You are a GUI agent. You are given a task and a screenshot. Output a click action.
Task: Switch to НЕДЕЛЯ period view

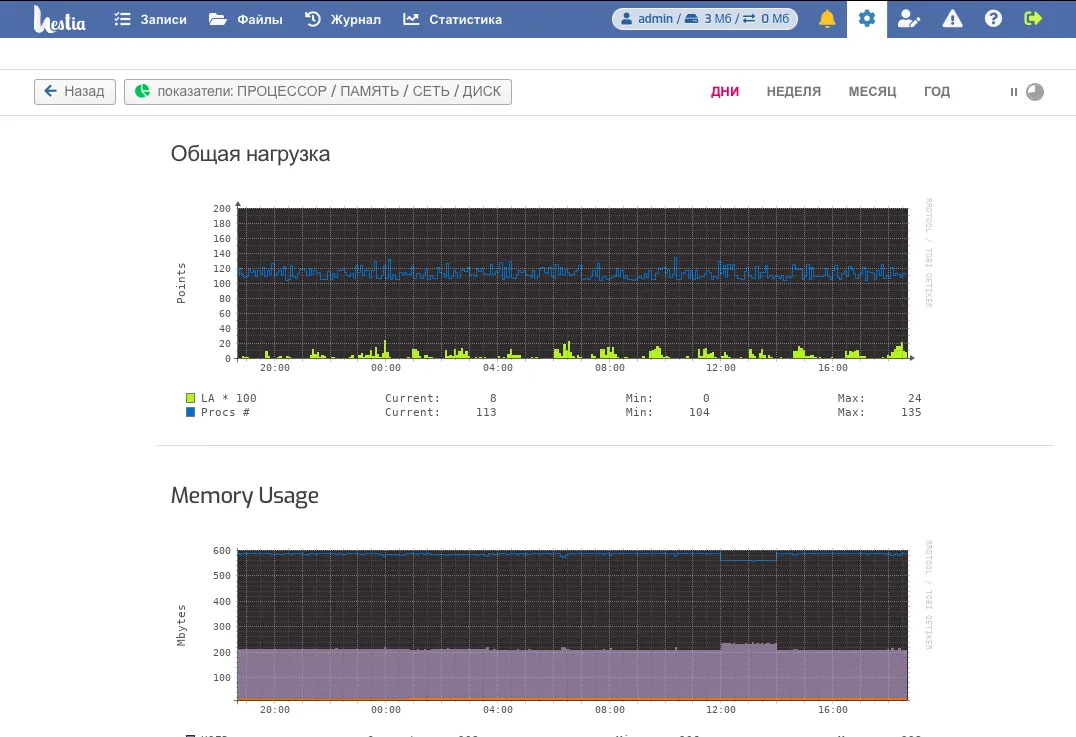click(794, 92)
